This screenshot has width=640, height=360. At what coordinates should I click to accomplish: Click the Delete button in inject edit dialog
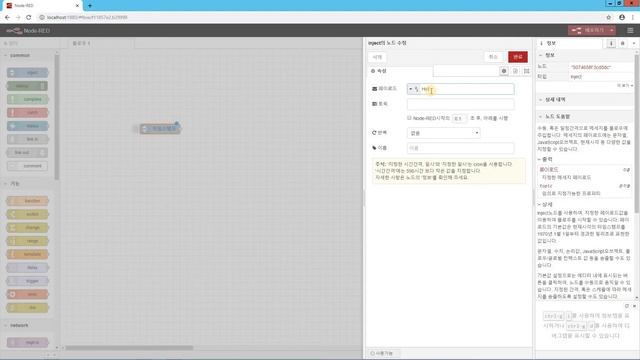coord(378,57)
